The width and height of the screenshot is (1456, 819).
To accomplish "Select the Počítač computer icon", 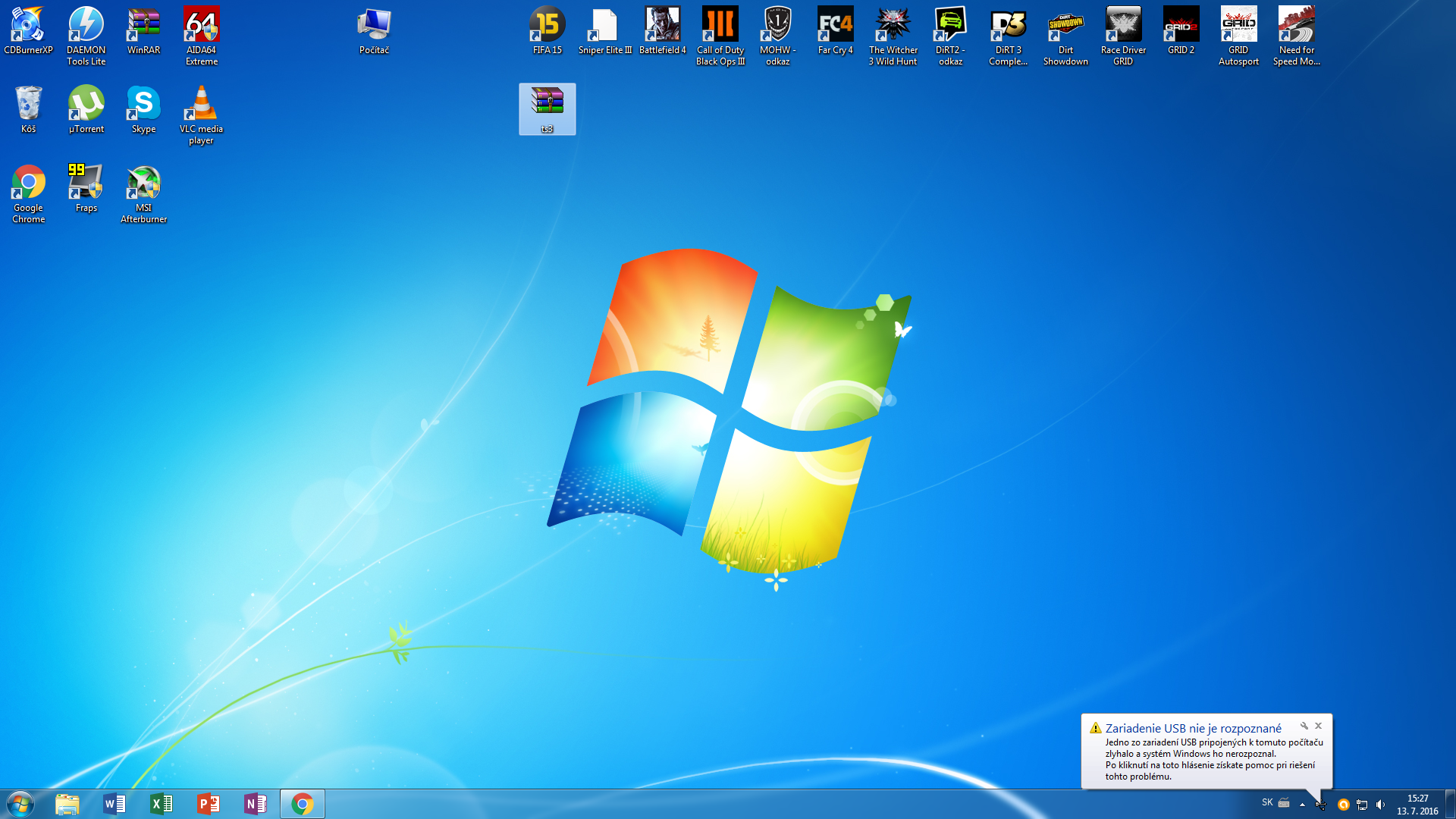I will [x=374, y=31].
